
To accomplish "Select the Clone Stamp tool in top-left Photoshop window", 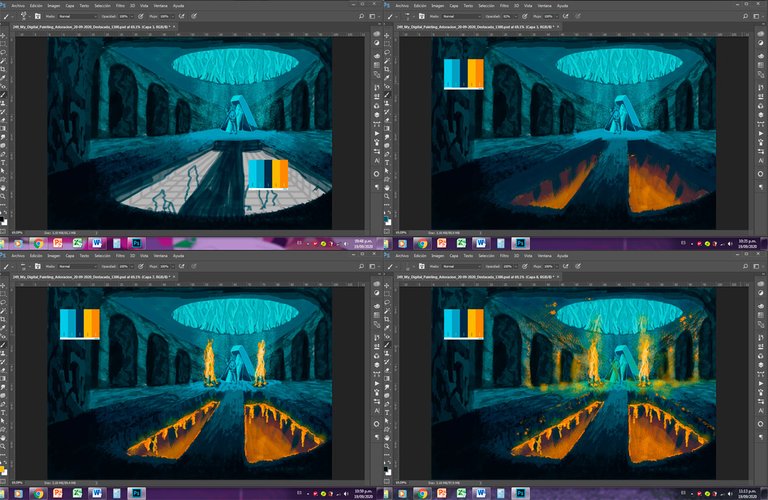I will (x=5, y=103).
